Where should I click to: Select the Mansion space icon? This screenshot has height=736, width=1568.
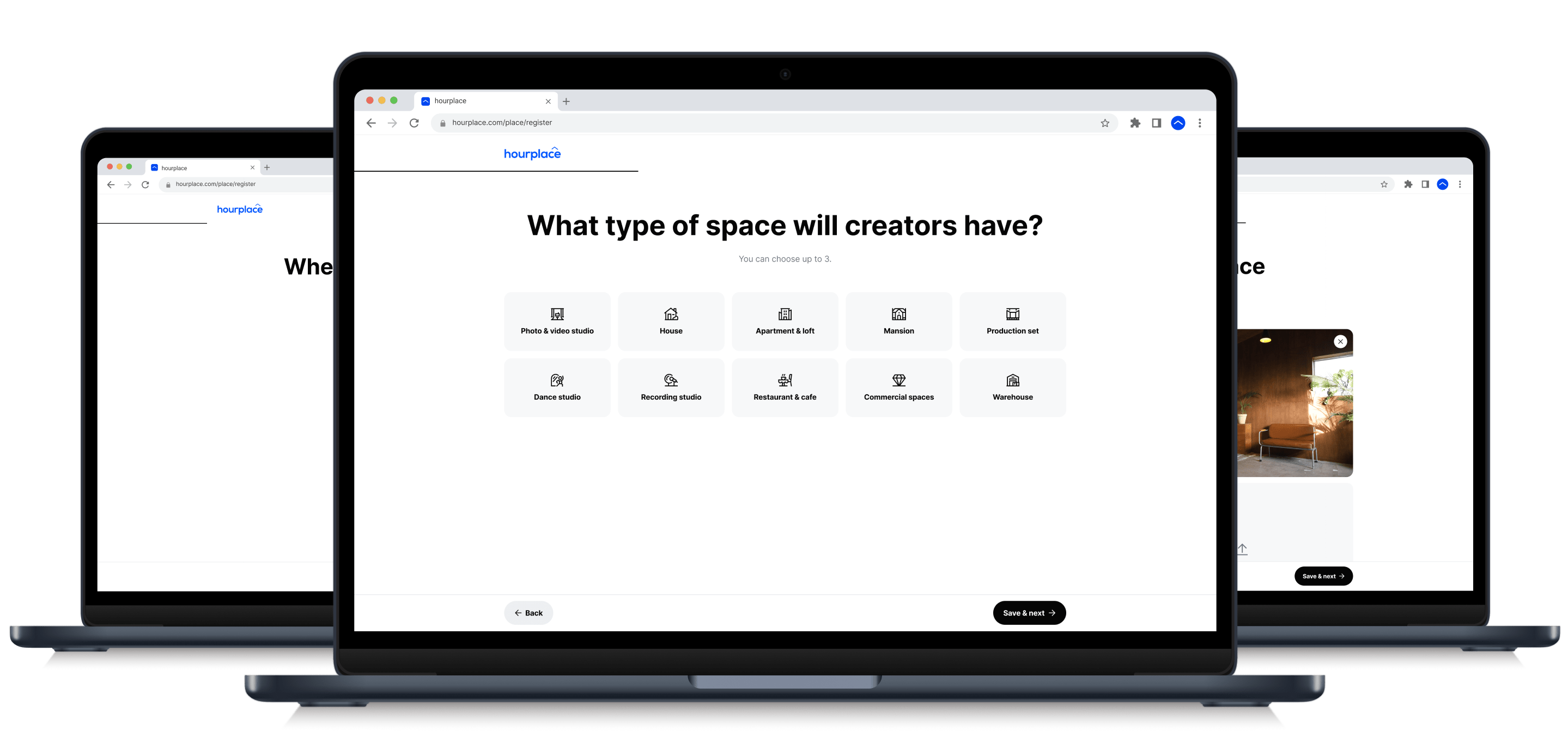click(899, 314)
